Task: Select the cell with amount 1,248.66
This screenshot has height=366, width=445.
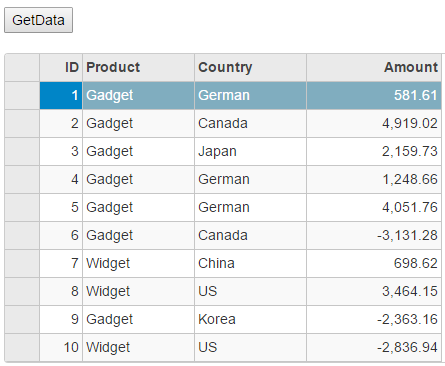Action: click(374, 179)
